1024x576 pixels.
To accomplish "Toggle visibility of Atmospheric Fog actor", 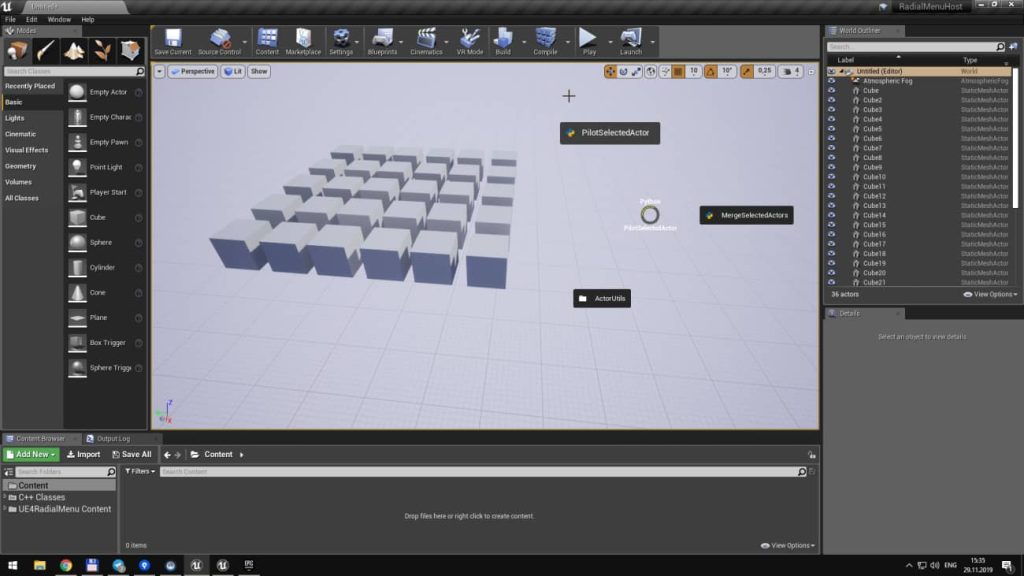I will [831, 81].
